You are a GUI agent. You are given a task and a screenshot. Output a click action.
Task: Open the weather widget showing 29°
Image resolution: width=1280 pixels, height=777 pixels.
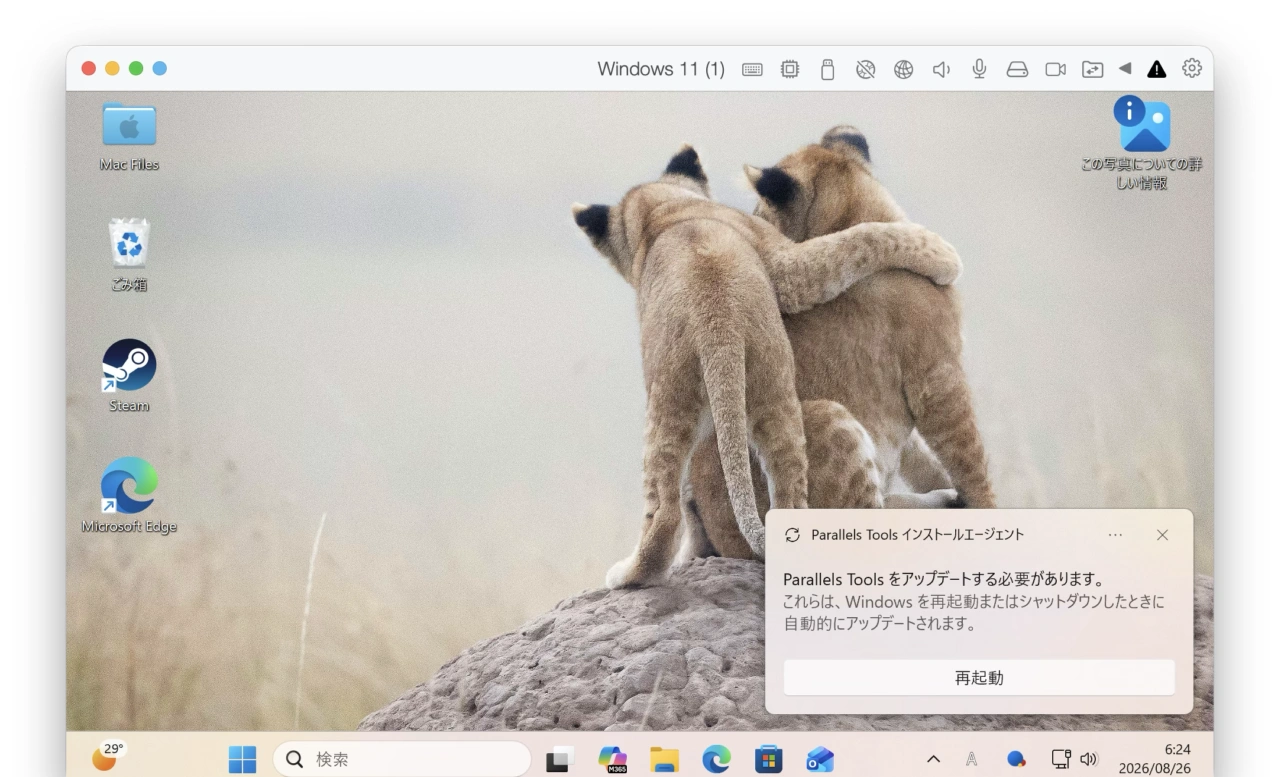coord(109,755)
